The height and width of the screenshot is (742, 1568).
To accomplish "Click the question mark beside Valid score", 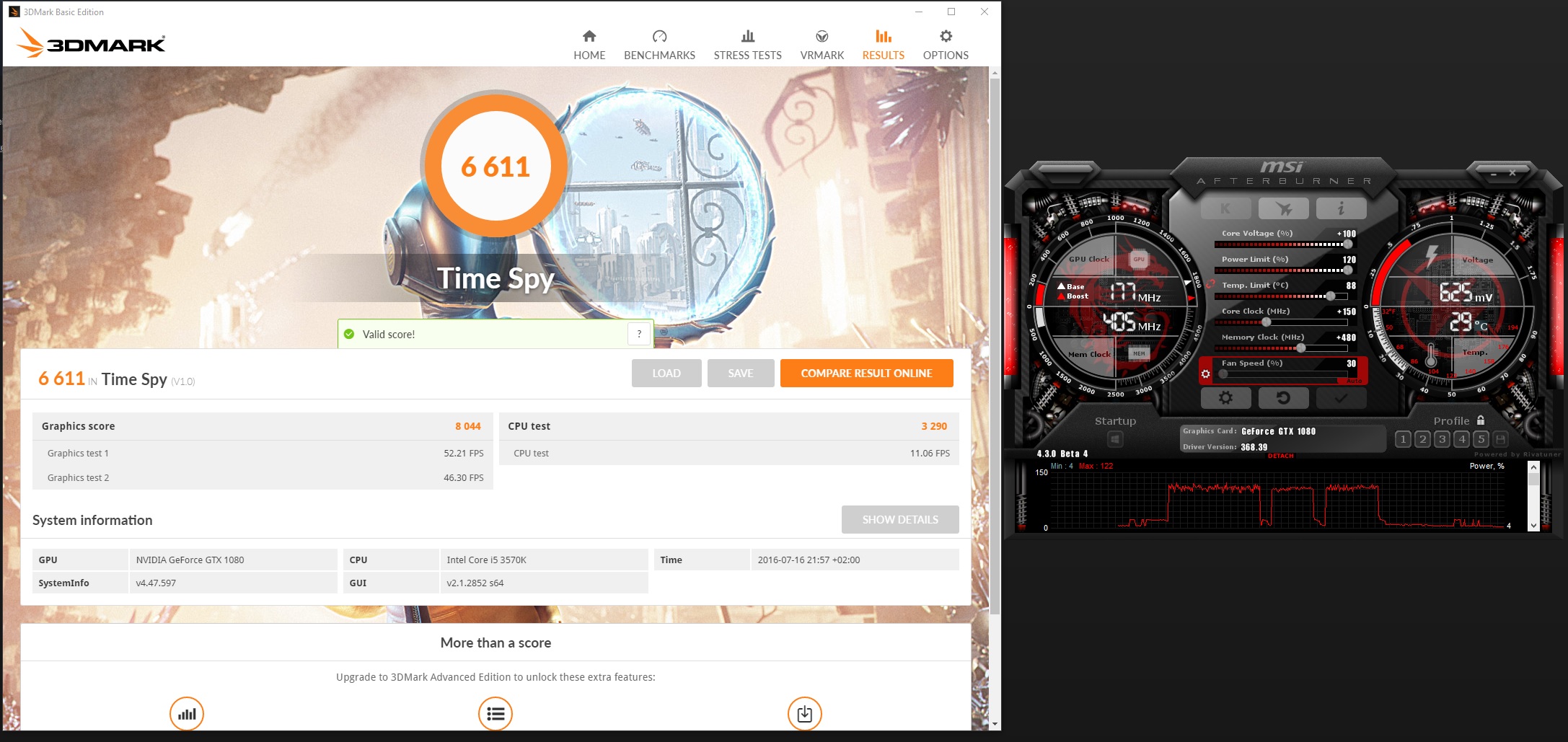I will coord(639,334).
